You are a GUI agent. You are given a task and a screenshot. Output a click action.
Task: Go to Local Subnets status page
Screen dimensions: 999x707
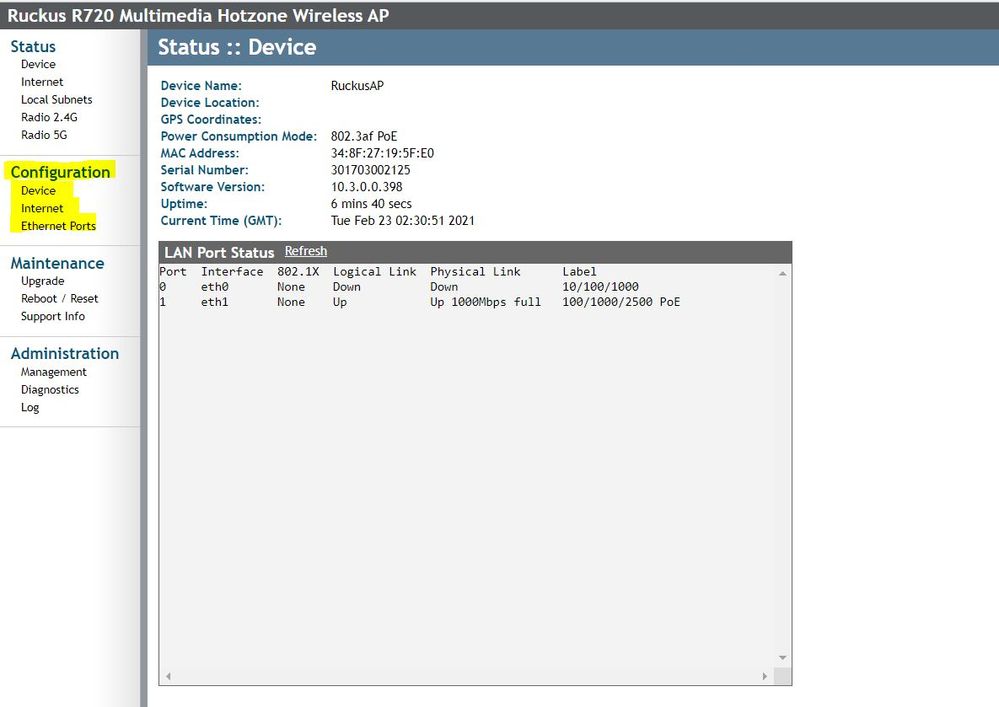(56, 100)
